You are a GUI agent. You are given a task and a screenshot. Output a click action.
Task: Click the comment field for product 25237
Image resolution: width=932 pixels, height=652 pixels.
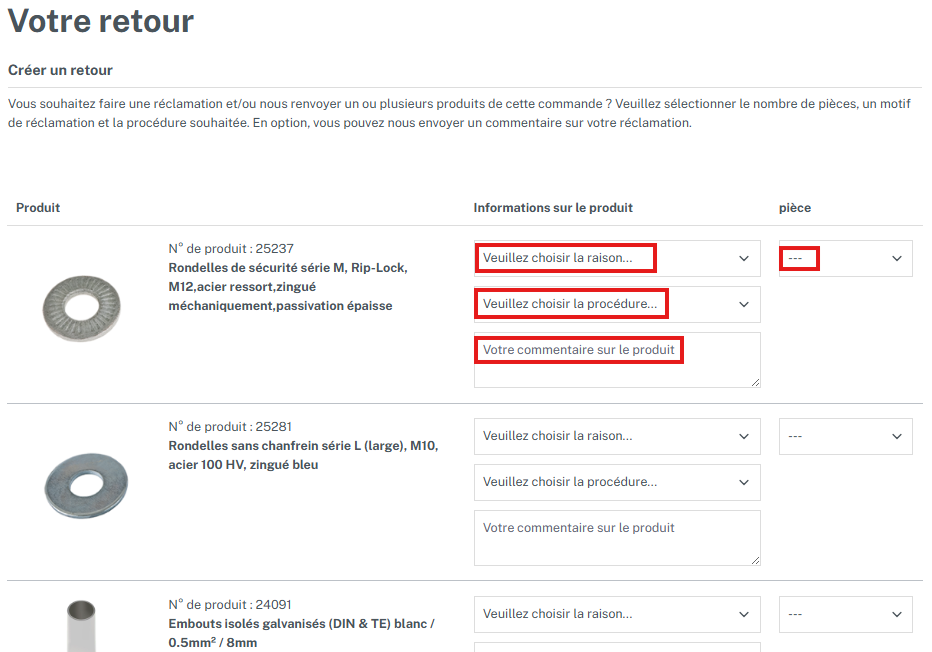click(616, 359)
